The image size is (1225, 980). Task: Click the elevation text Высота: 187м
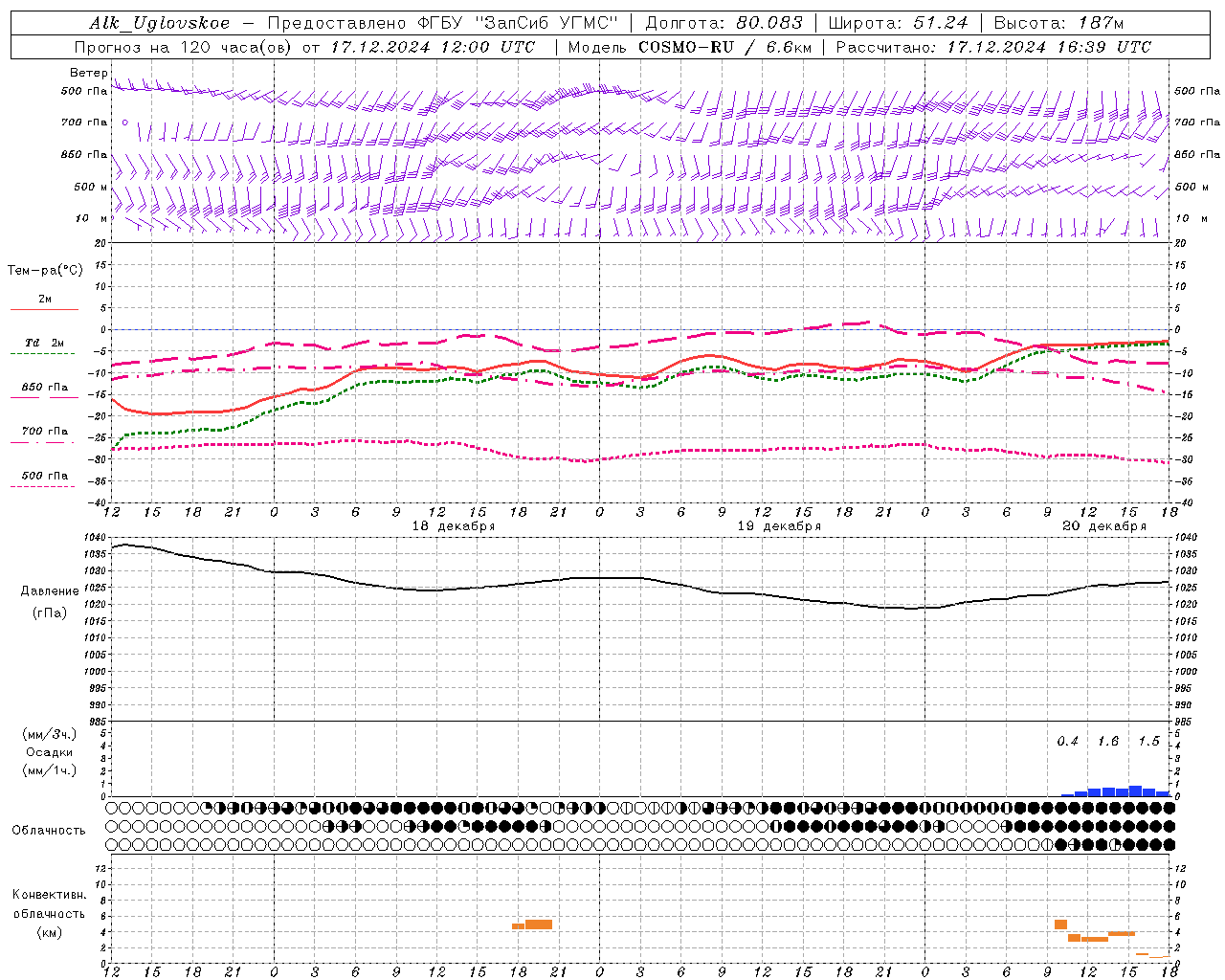[1058, 23]
